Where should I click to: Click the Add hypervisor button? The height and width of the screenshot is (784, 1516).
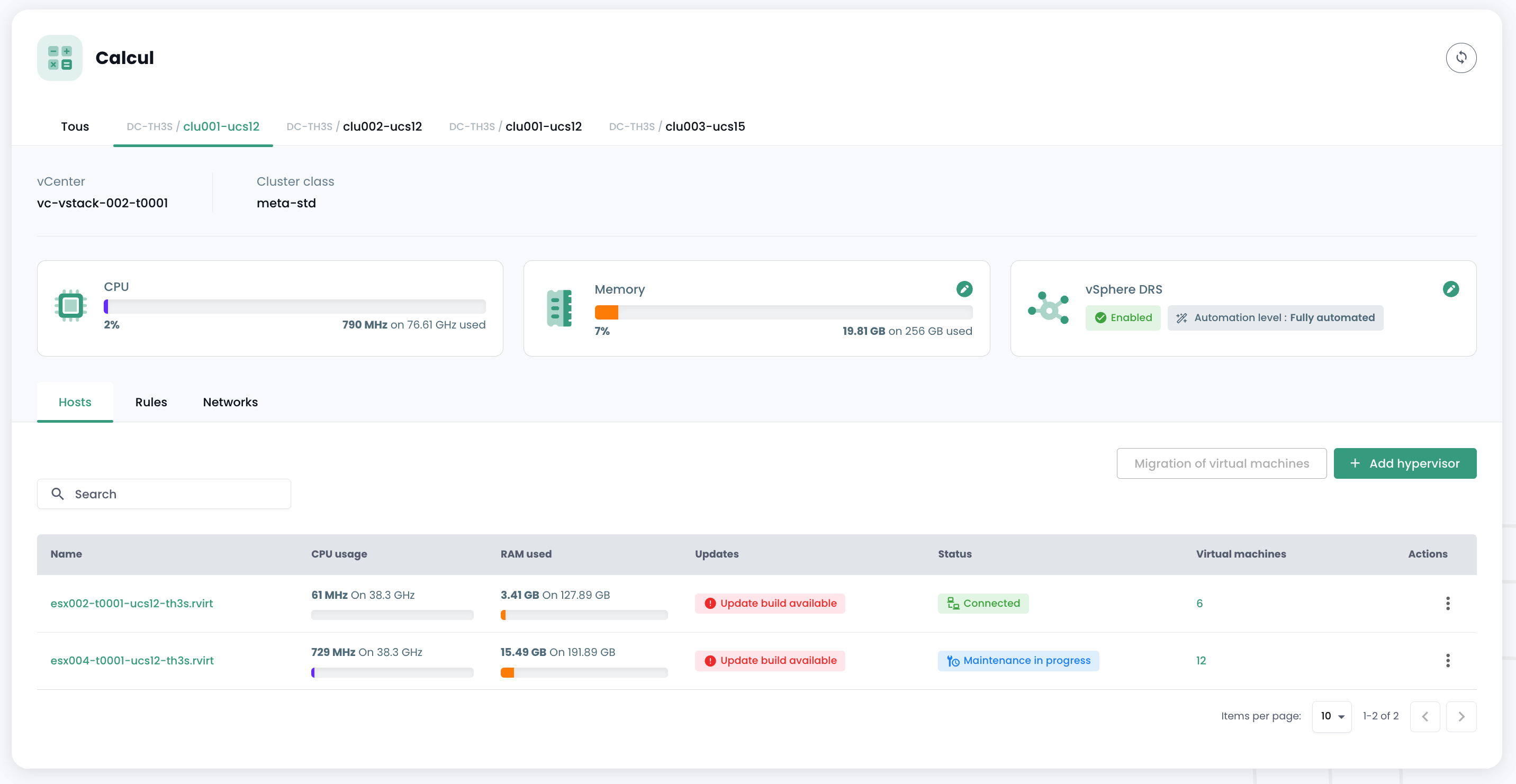pyautogui.click(x=1404, y=463)
